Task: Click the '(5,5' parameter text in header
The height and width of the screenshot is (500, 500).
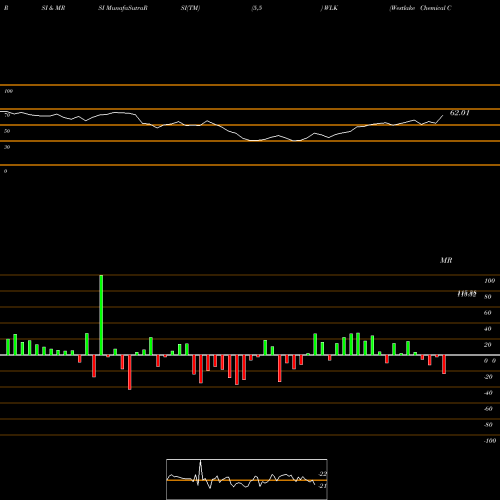Action: 257,8
